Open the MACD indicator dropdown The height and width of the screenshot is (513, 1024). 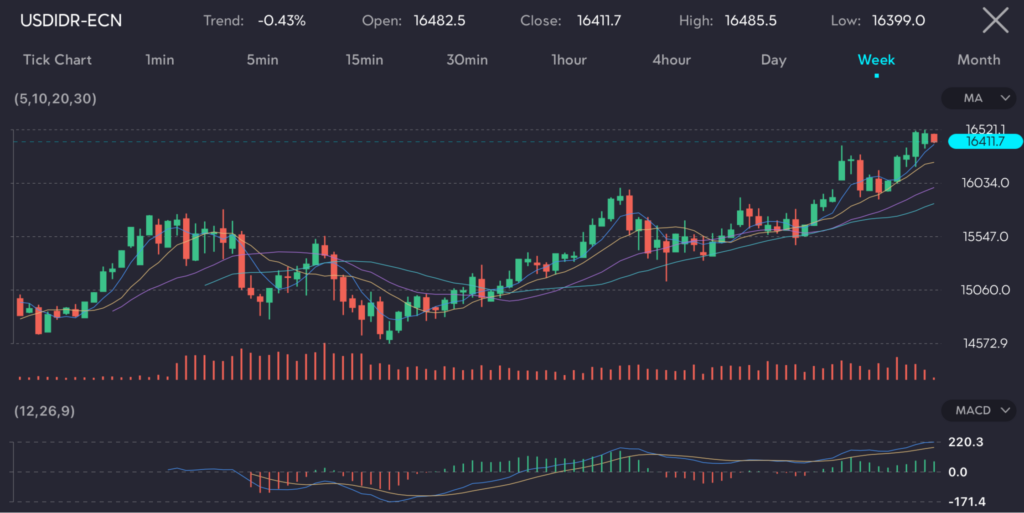click(978, 411)
